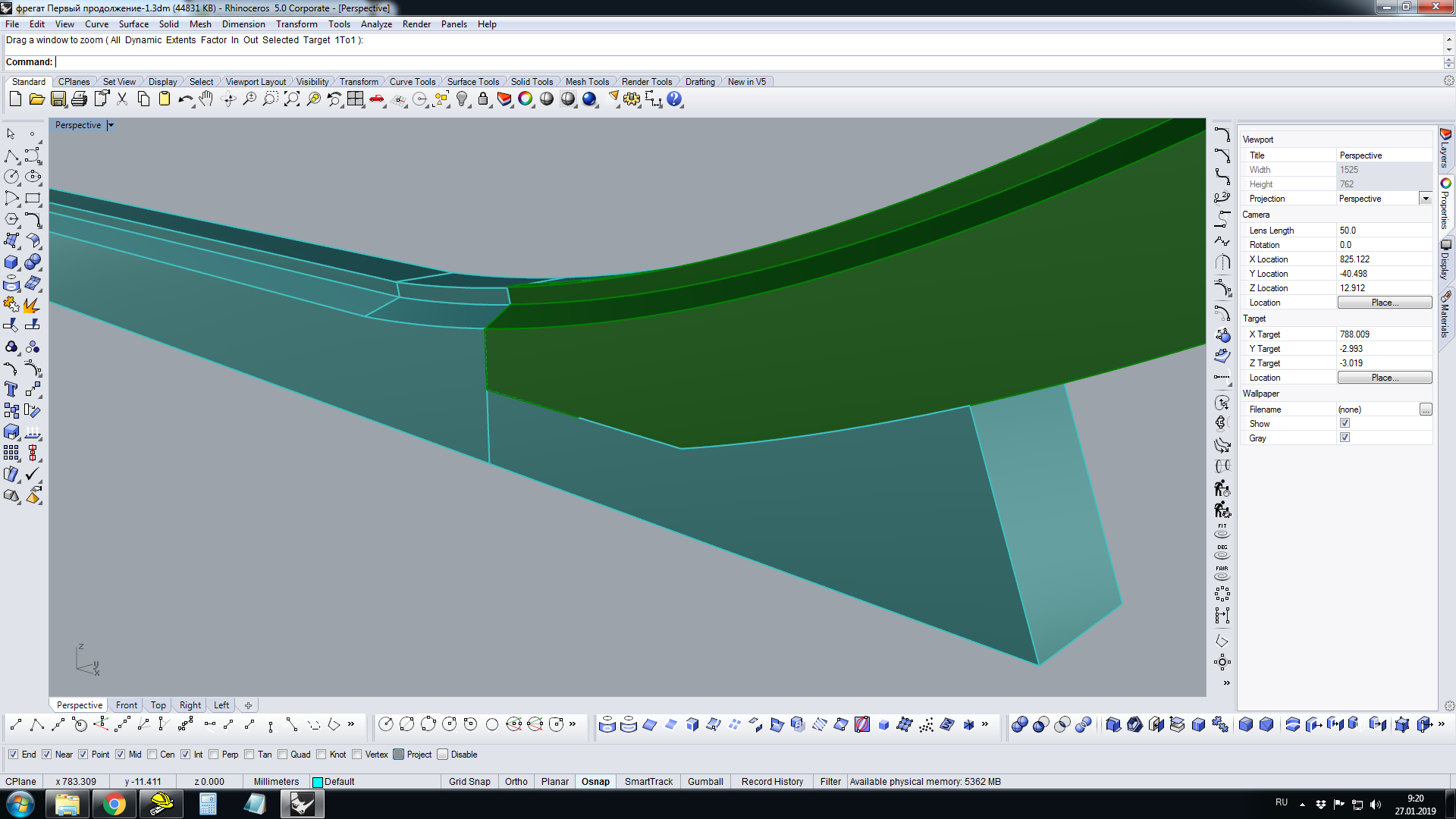
Task: Click the wallpaper Filename browse button
Action: pos(1426,409)
